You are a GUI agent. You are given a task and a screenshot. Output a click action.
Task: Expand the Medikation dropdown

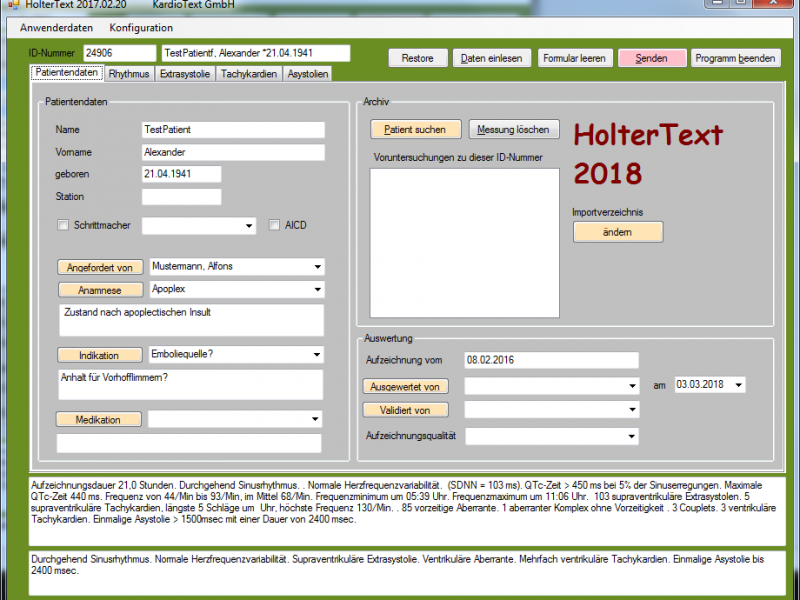coord(315,419)
